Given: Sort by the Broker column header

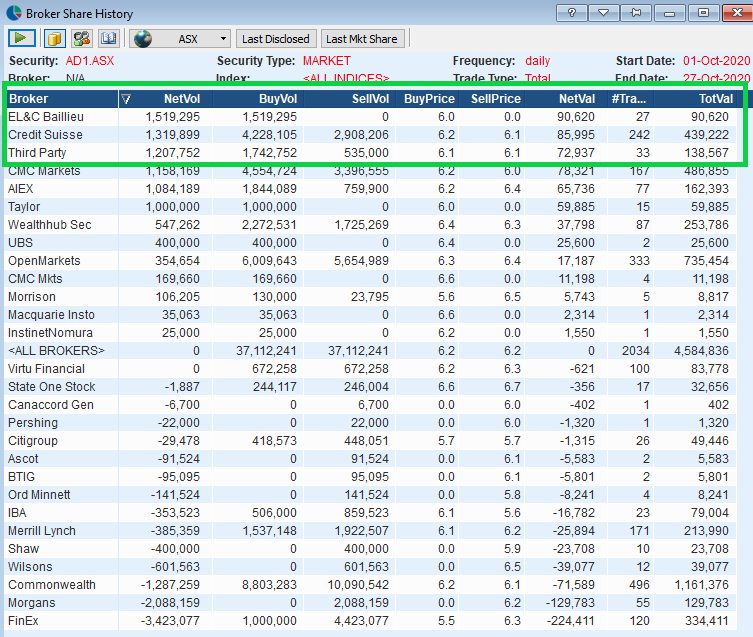Looking at the screenshot, I should coord(62,99).
